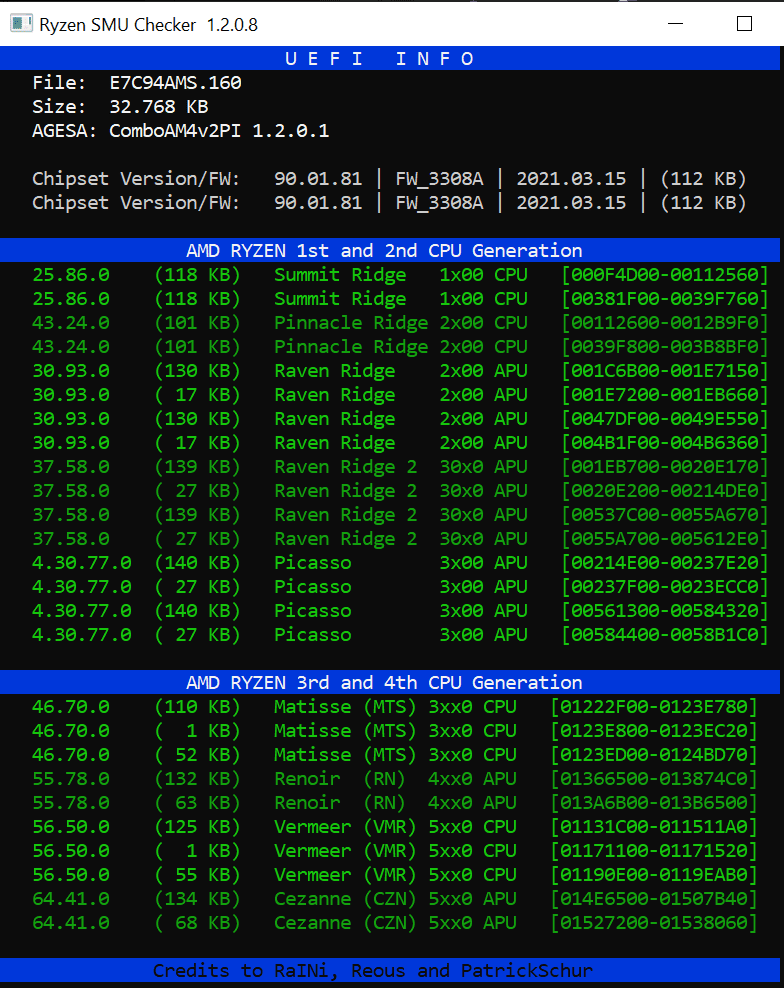
Task: Click the 'AMD RYZEN 3rd and 4th CPU Generation' header
Action: click(390, 682)
